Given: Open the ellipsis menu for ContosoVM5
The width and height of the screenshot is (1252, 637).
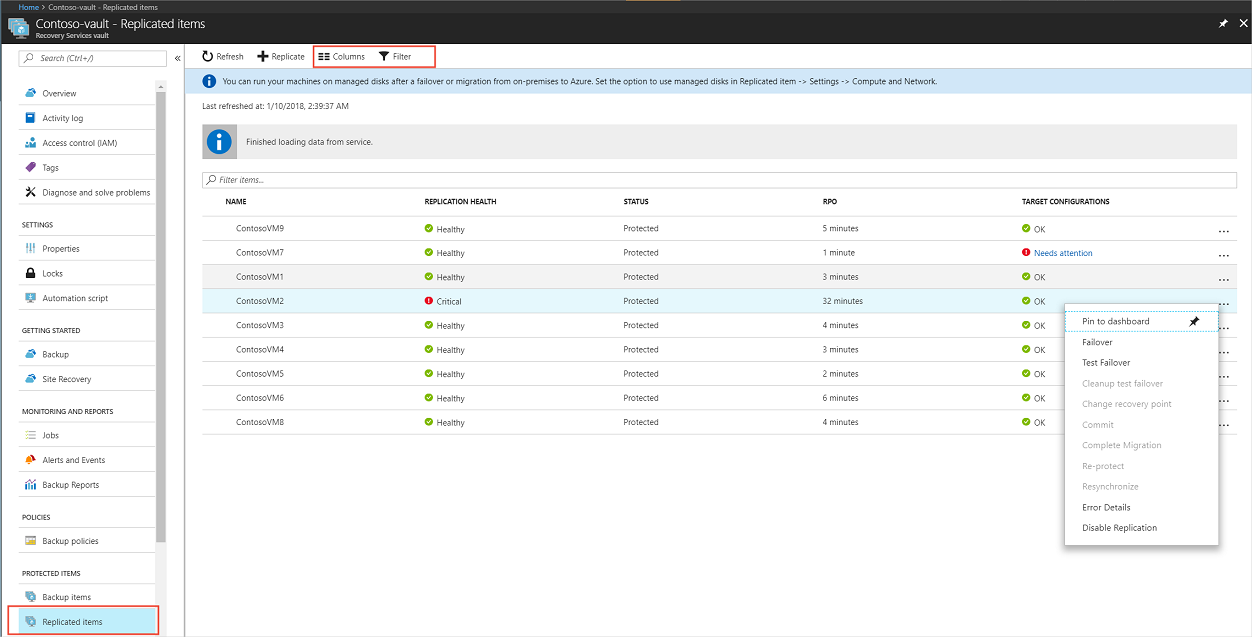Looking at the screenshot, I should (x=1224, y=373).
